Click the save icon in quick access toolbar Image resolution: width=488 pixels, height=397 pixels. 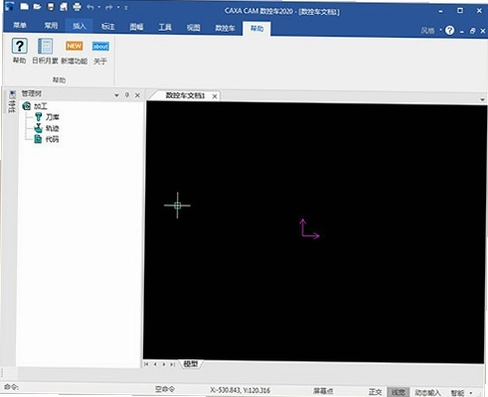pyautogui.click(x=51, y=7)
